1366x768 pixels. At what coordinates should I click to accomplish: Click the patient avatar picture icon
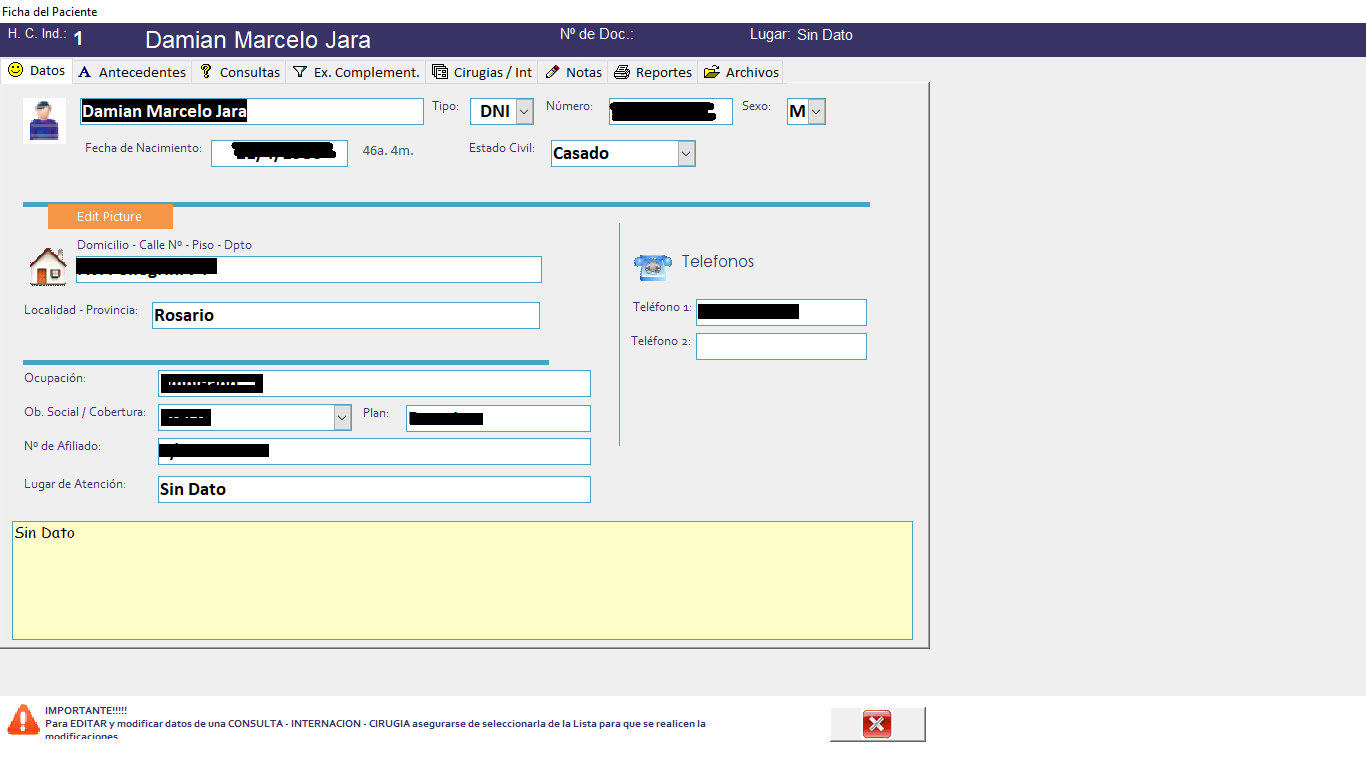(44, 121)
